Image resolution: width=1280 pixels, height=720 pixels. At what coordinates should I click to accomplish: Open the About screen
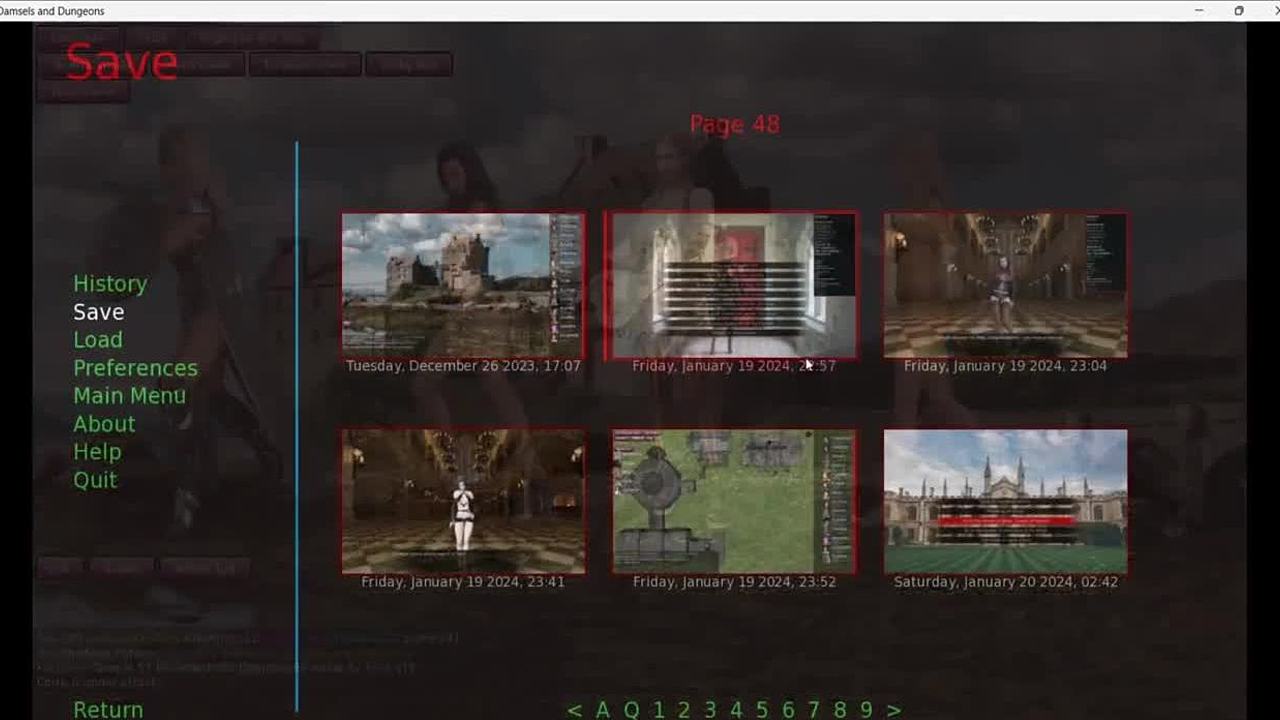[104, 424]
